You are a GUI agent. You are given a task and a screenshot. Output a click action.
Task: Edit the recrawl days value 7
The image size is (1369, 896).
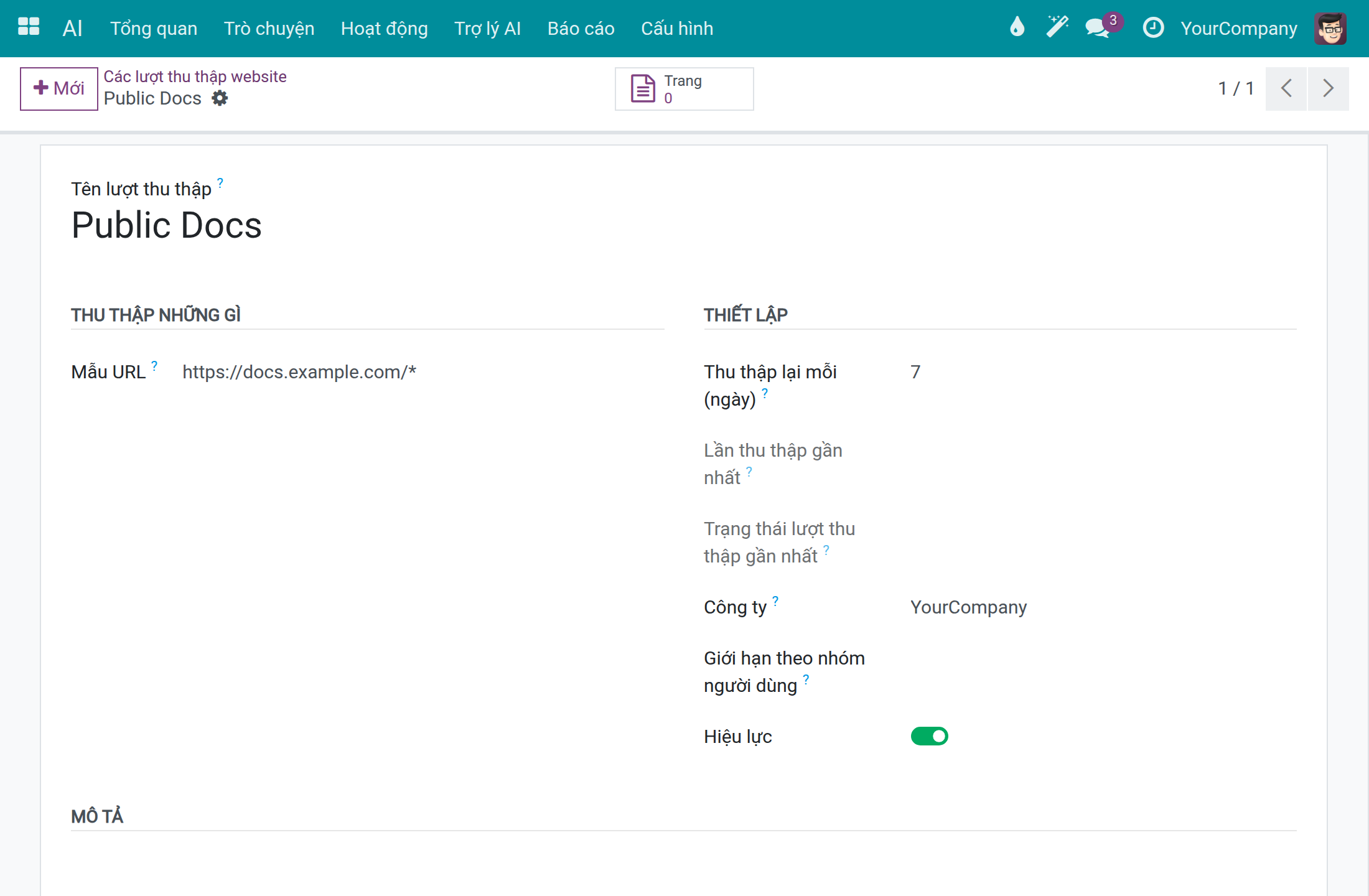[x=1103, y=372]
